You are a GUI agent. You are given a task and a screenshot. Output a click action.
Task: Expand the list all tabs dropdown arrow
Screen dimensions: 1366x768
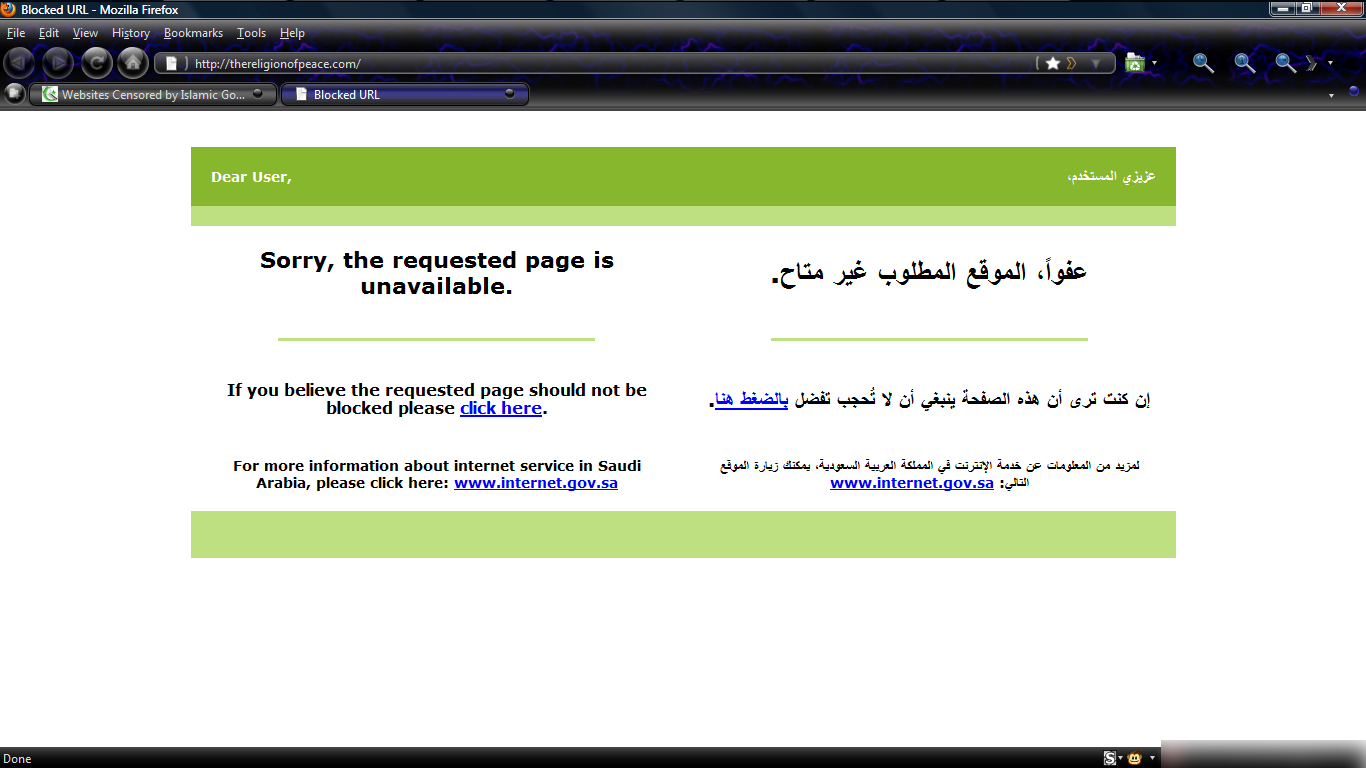pyautogui.click(x=1331, y=96)
